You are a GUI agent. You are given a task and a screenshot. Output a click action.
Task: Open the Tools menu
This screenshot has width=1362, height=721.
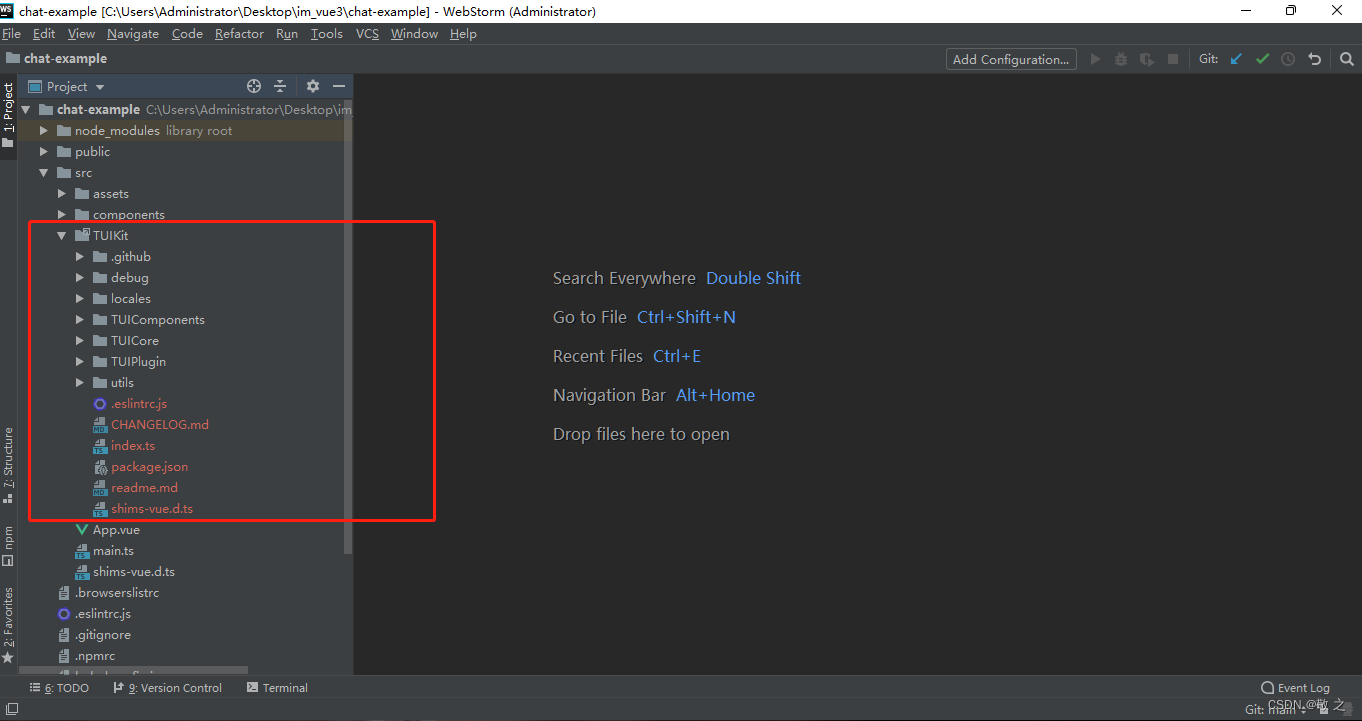tap(326, 33)
